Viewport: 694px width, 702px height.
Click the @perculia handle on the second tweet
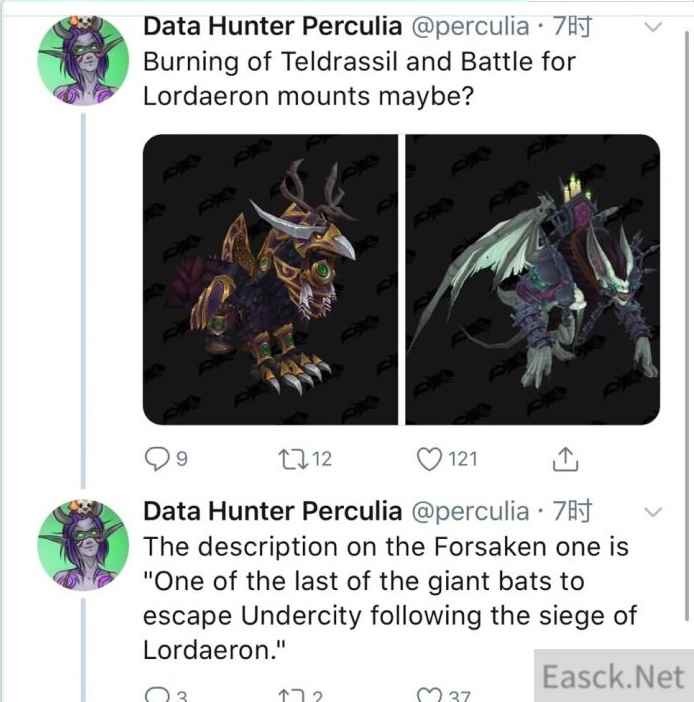coord(470,511)
